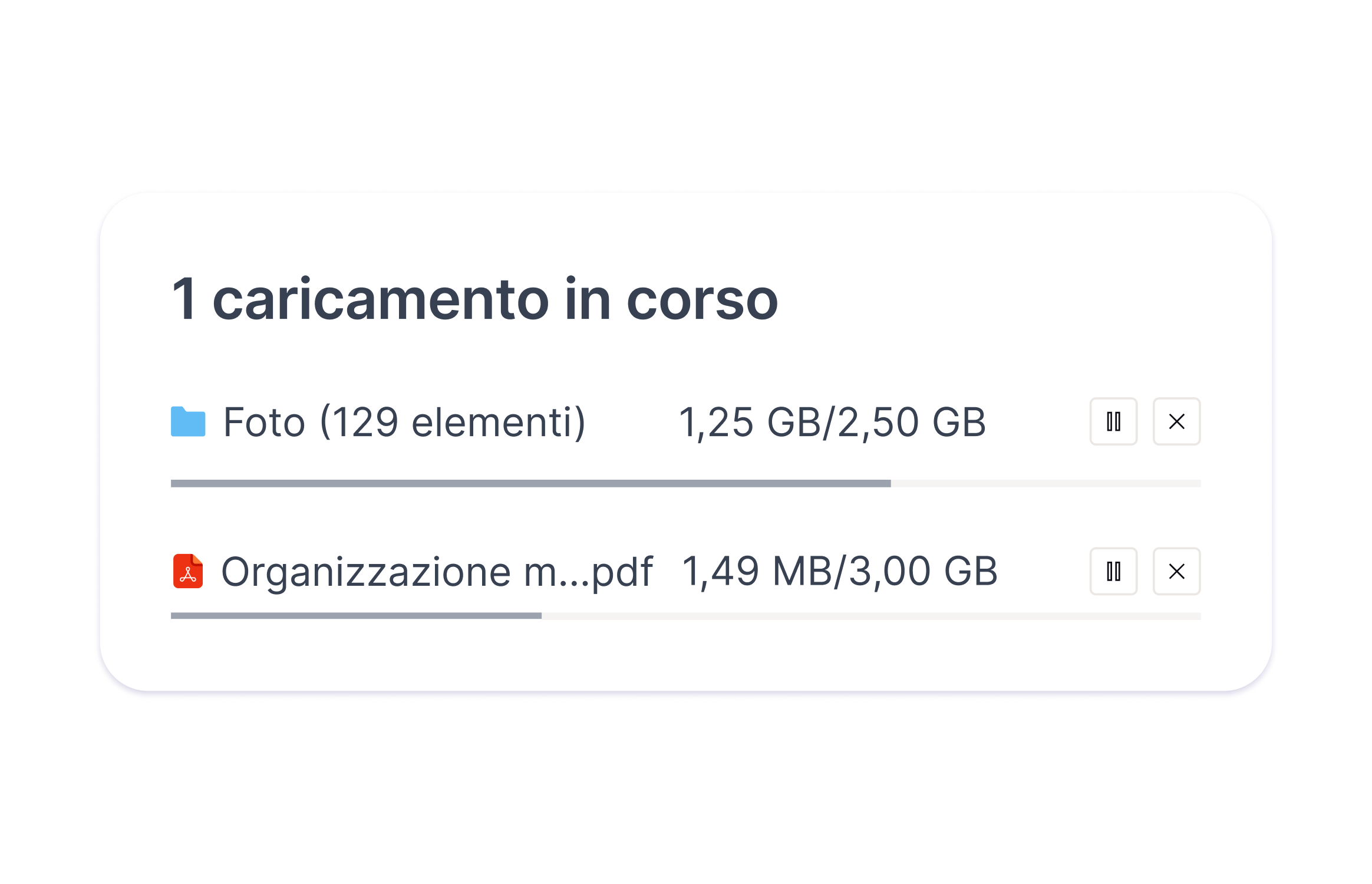Click the Foto upload progress bar
Image resolution: width=1372 pixels, height=884 pixels.
(685, 483)
